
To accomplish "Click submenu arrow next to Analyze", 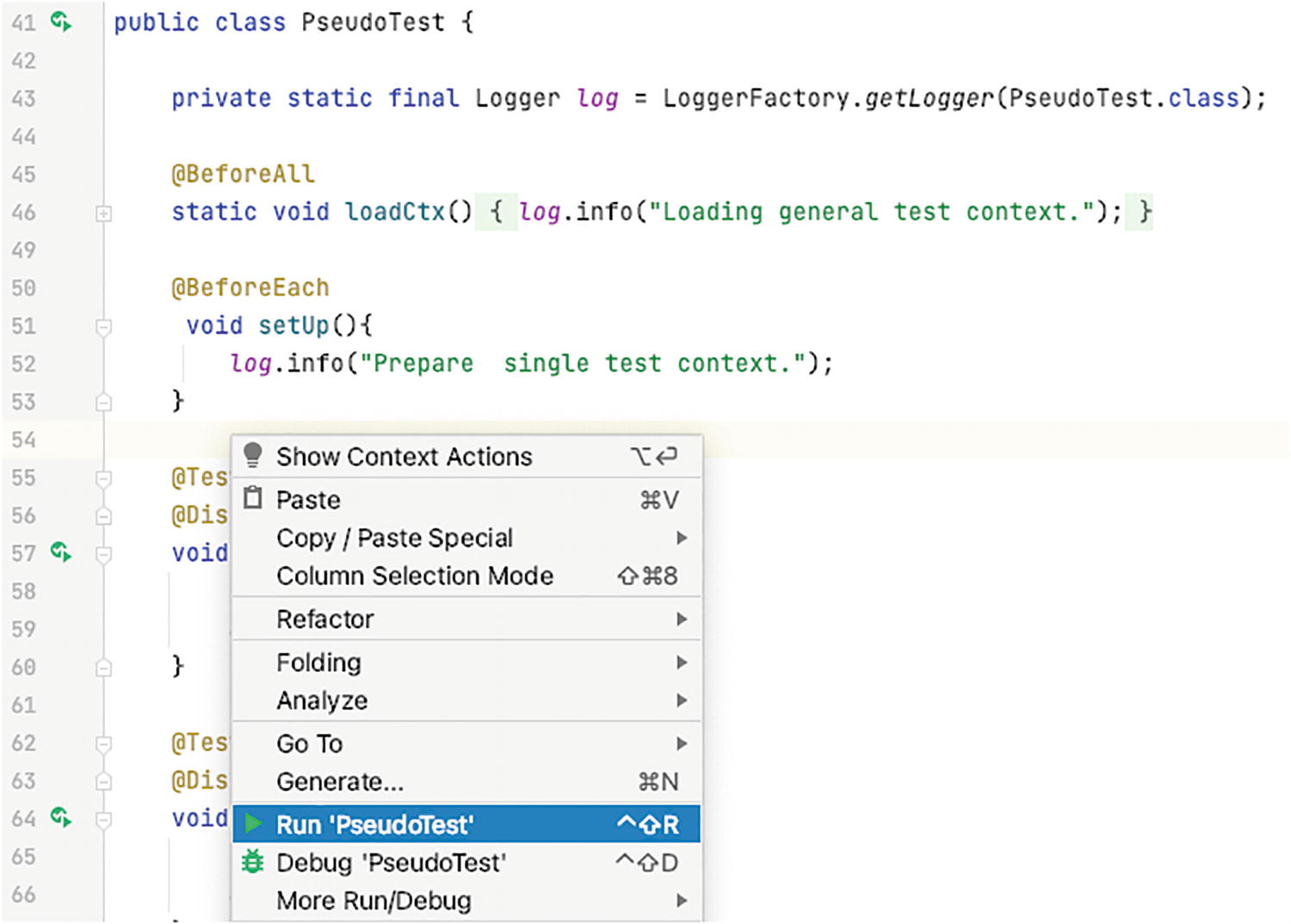I will 682,700.
